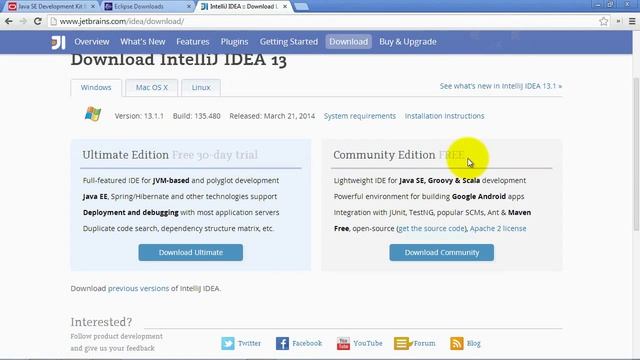Open Installation instructions link

(x=444, y=116)
